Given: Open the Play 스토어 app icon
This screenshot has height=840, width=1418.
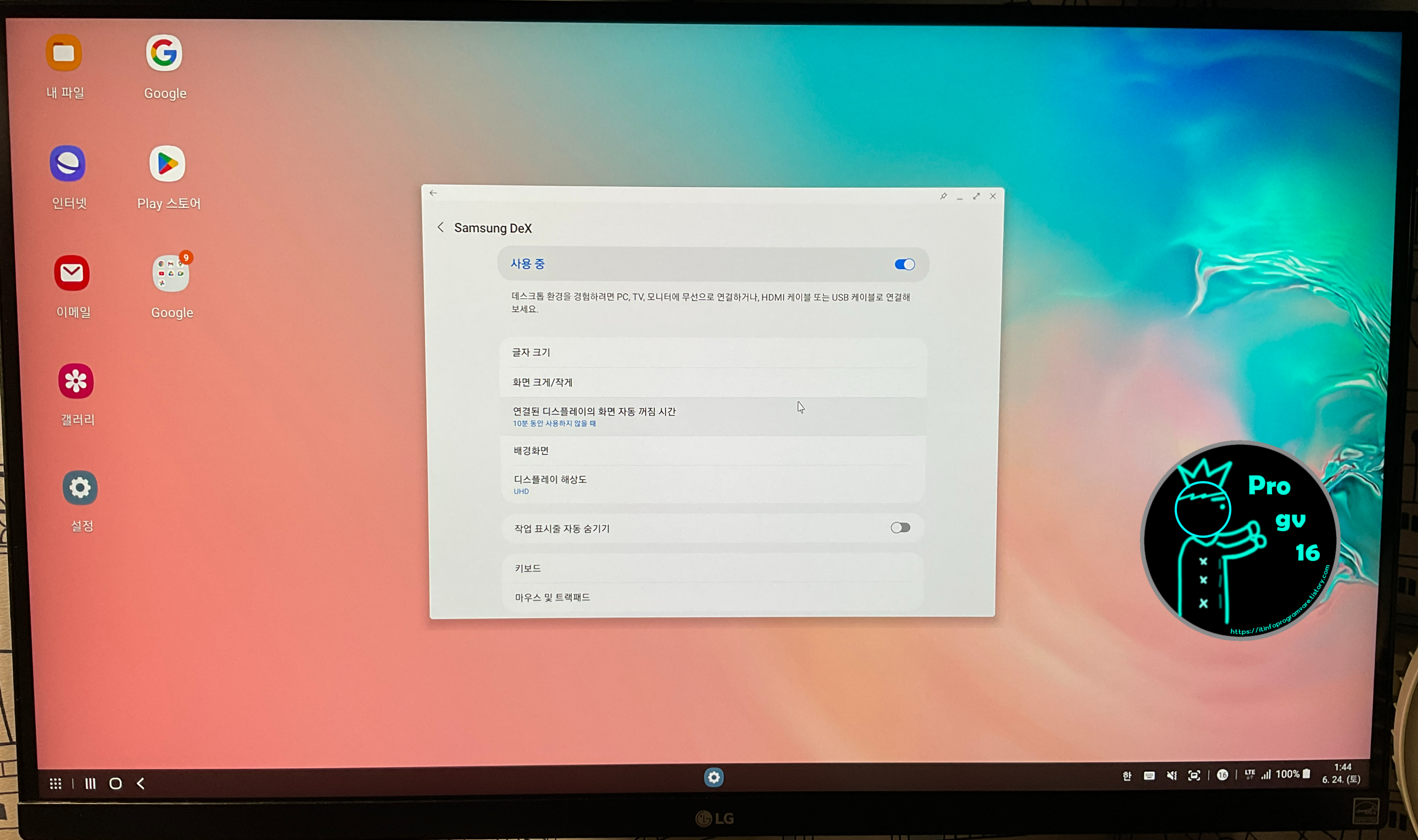Looking at the screenshot, I should coord(167,164).
